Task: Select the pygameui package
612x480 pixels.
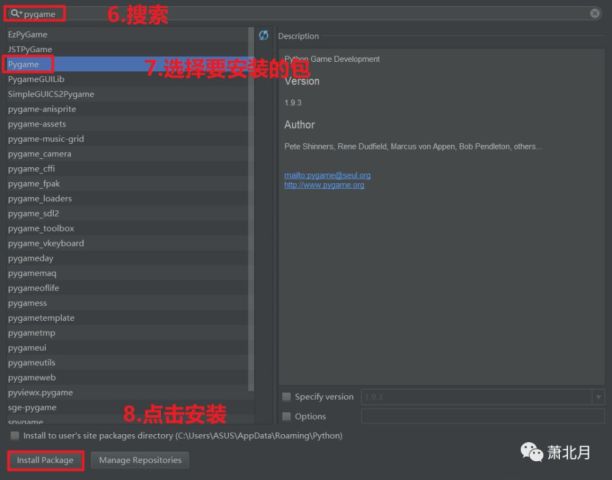Action: (127, 348)
